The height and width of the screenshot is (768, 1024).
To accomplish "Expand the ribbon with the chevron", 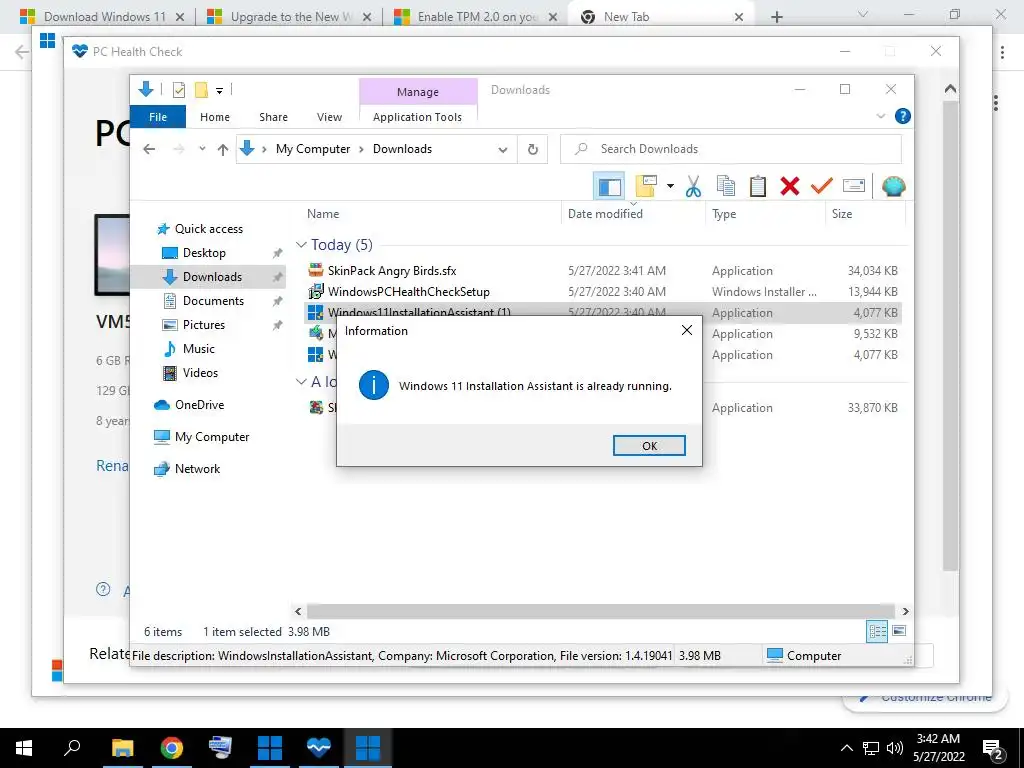I will [x=880, y=116].
